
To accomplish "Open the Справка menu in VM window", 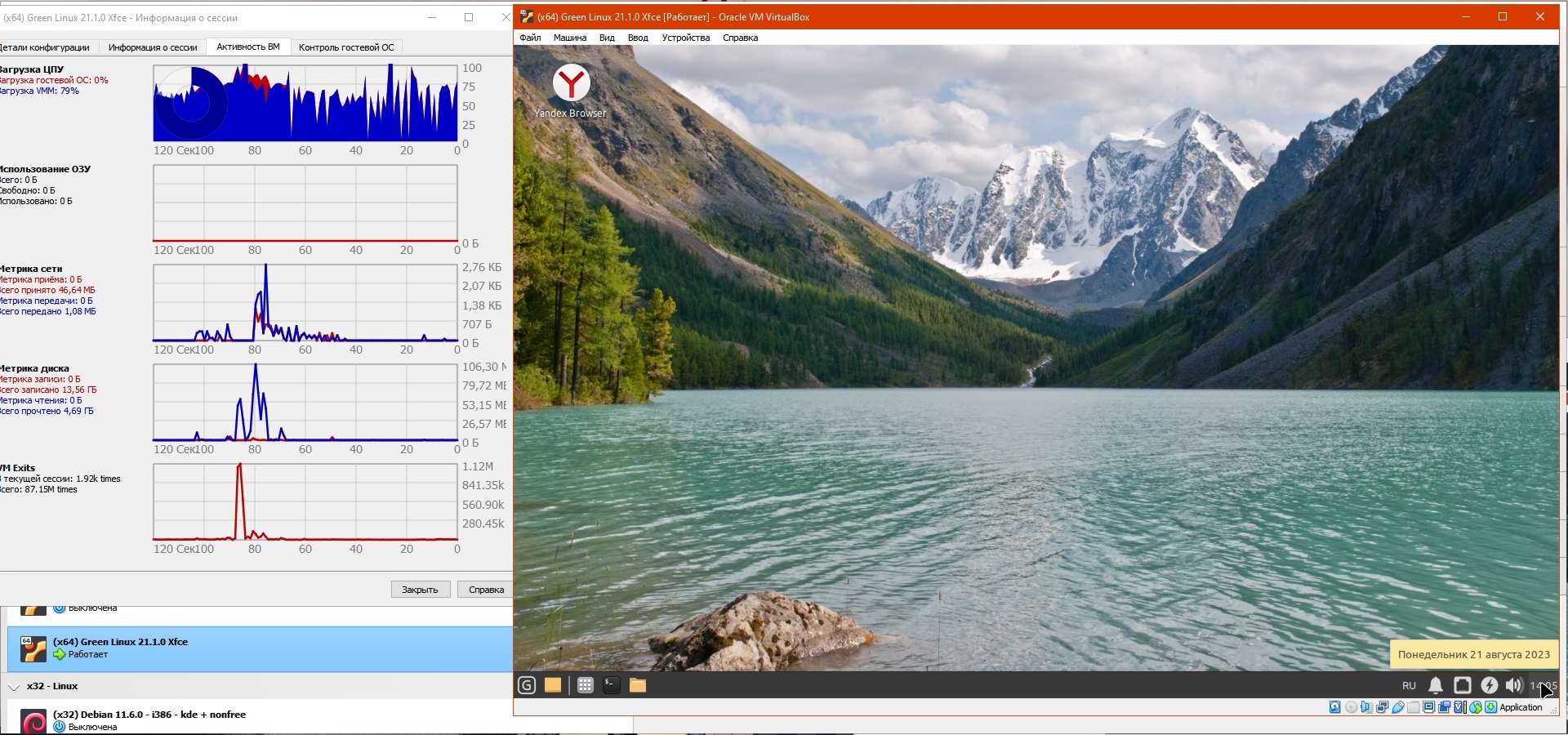I will (x=740, y=38).
